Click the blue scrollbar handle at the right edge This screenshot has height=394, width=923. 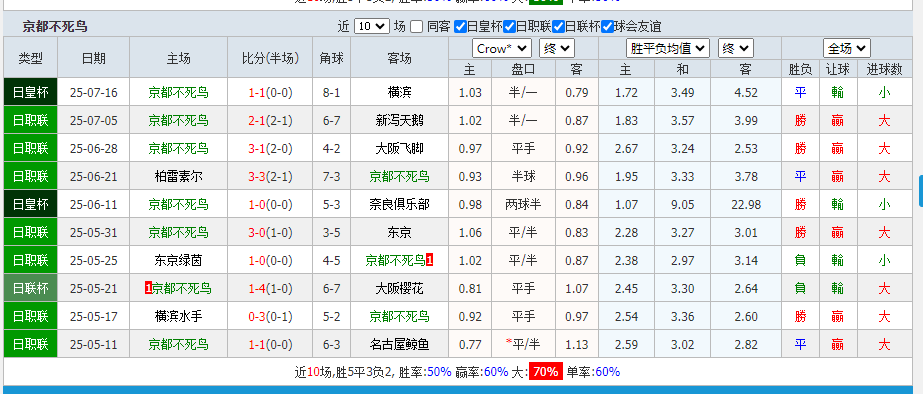pyautogui.click(x=921, y=190)
